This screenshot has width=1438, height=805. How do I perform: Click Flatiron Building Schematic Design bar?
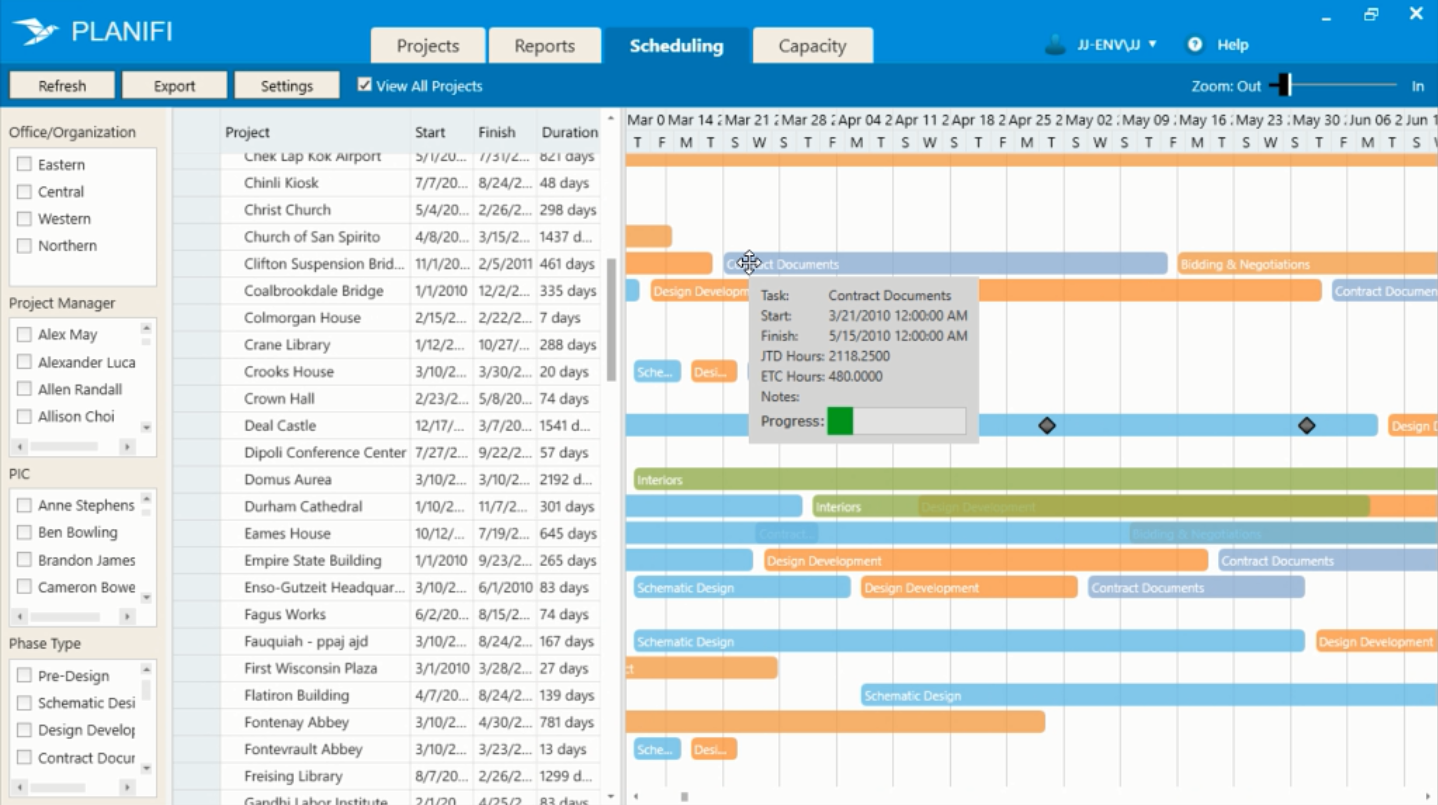(x=1149, y=696)
